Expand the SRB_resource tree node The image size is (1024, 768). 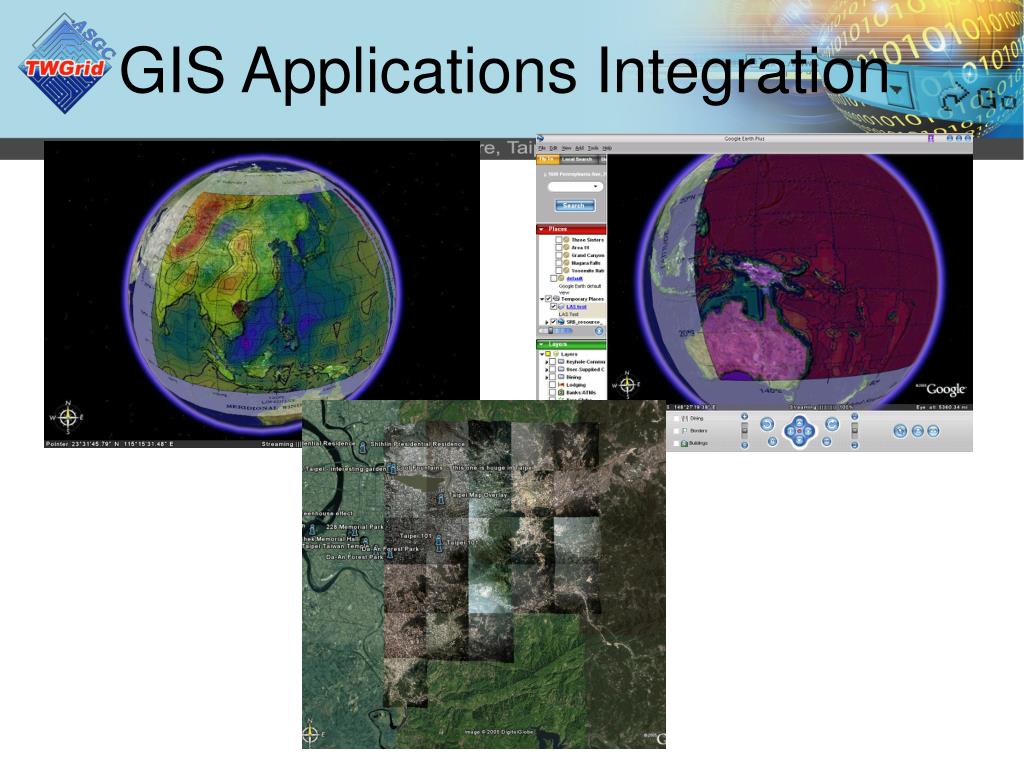click(x=547, y=322)
